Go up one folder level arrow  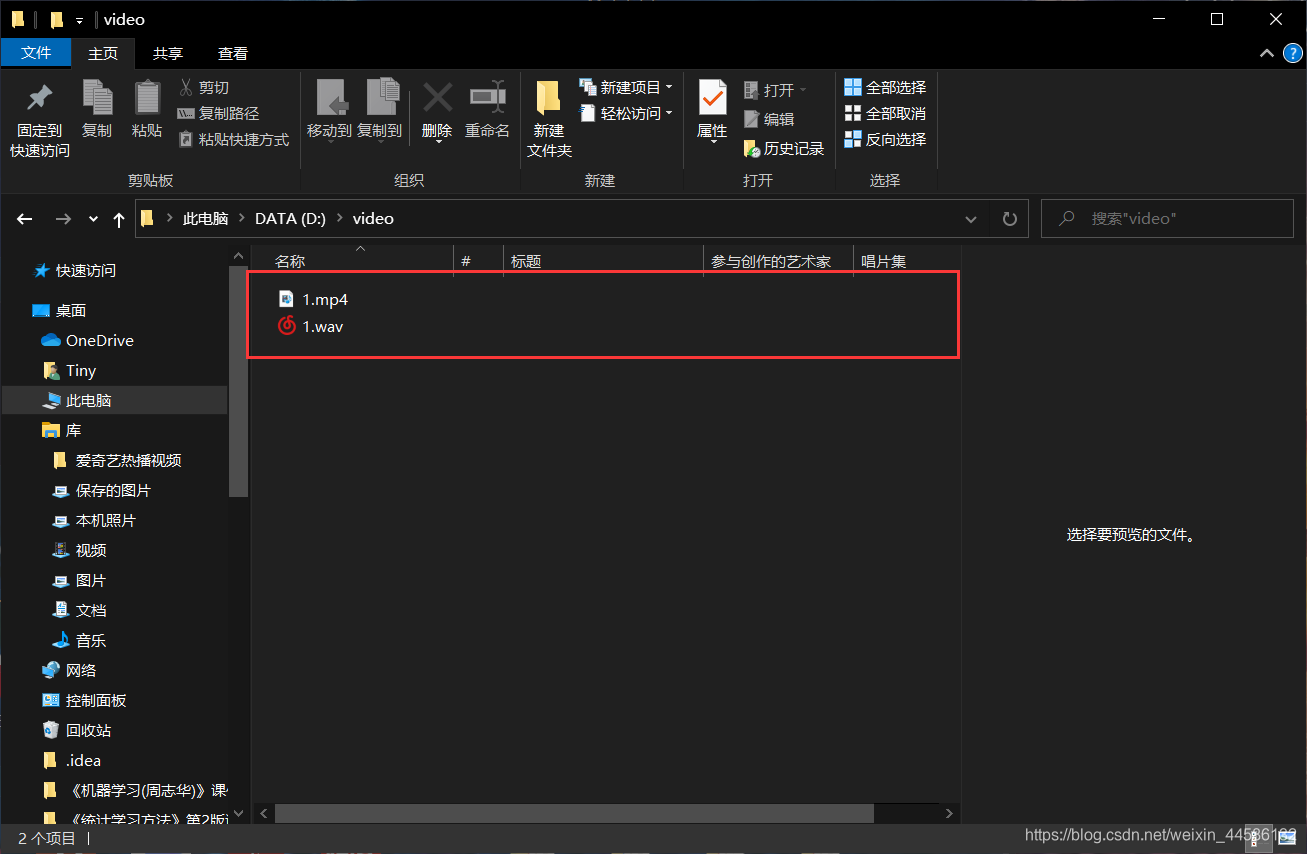(119, 219)
